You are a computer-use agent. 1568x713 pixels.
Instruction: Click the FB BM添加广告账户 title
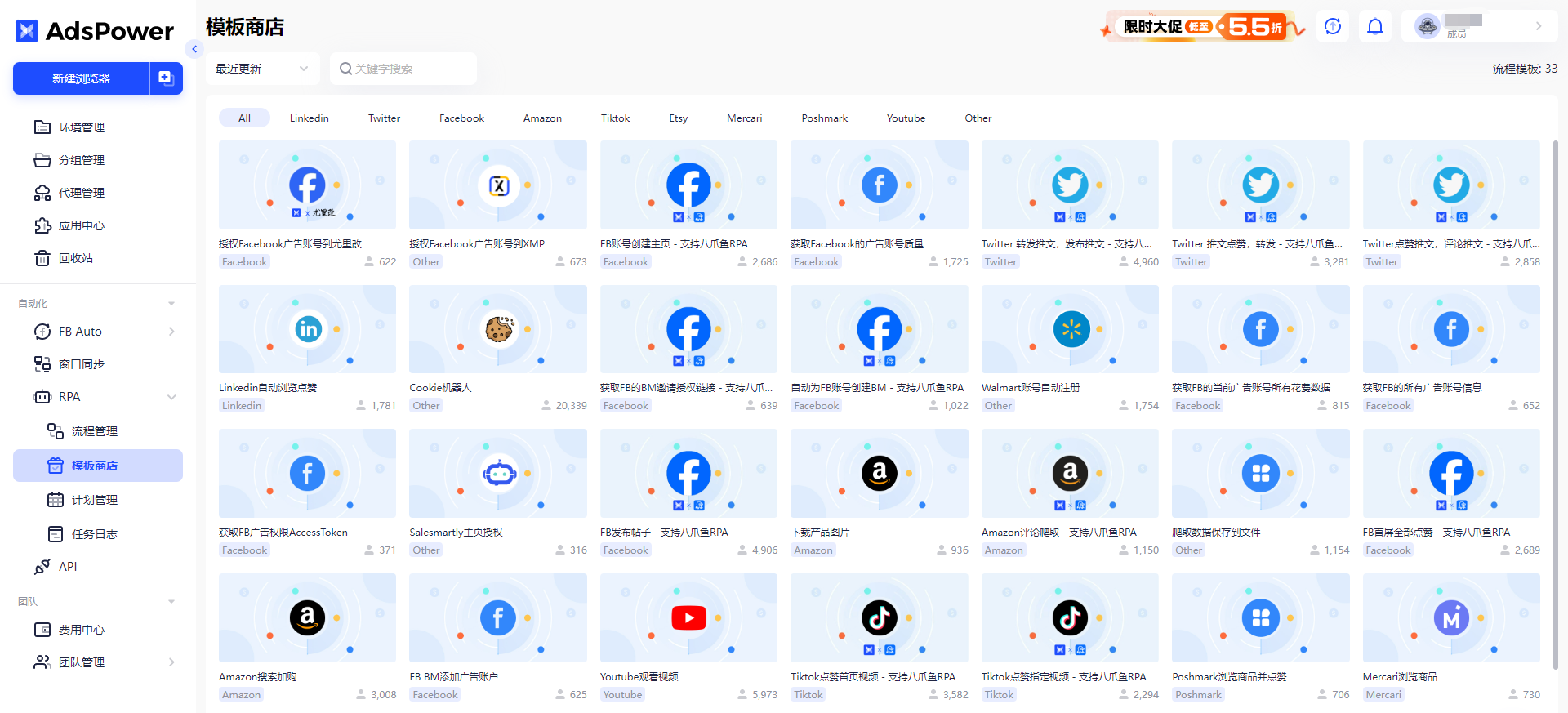[454, 676]
